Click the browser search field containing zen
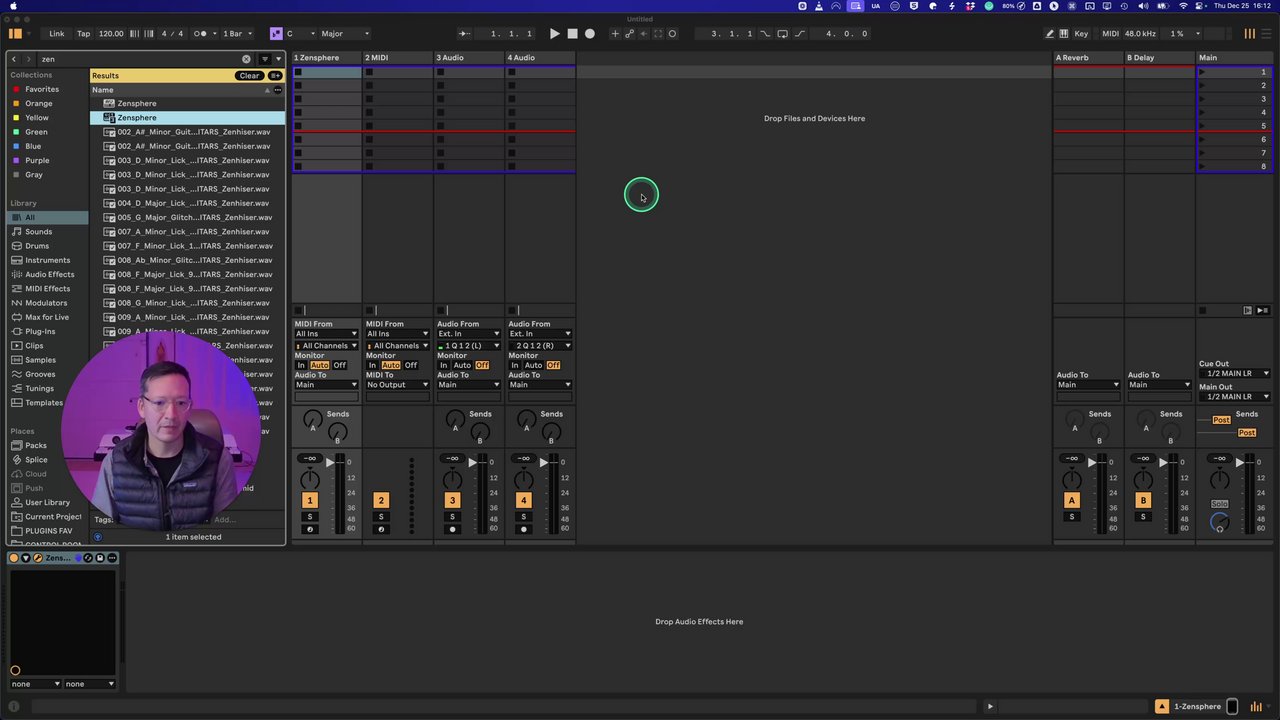Screen dimensions: 1280x720 (140, 59)
